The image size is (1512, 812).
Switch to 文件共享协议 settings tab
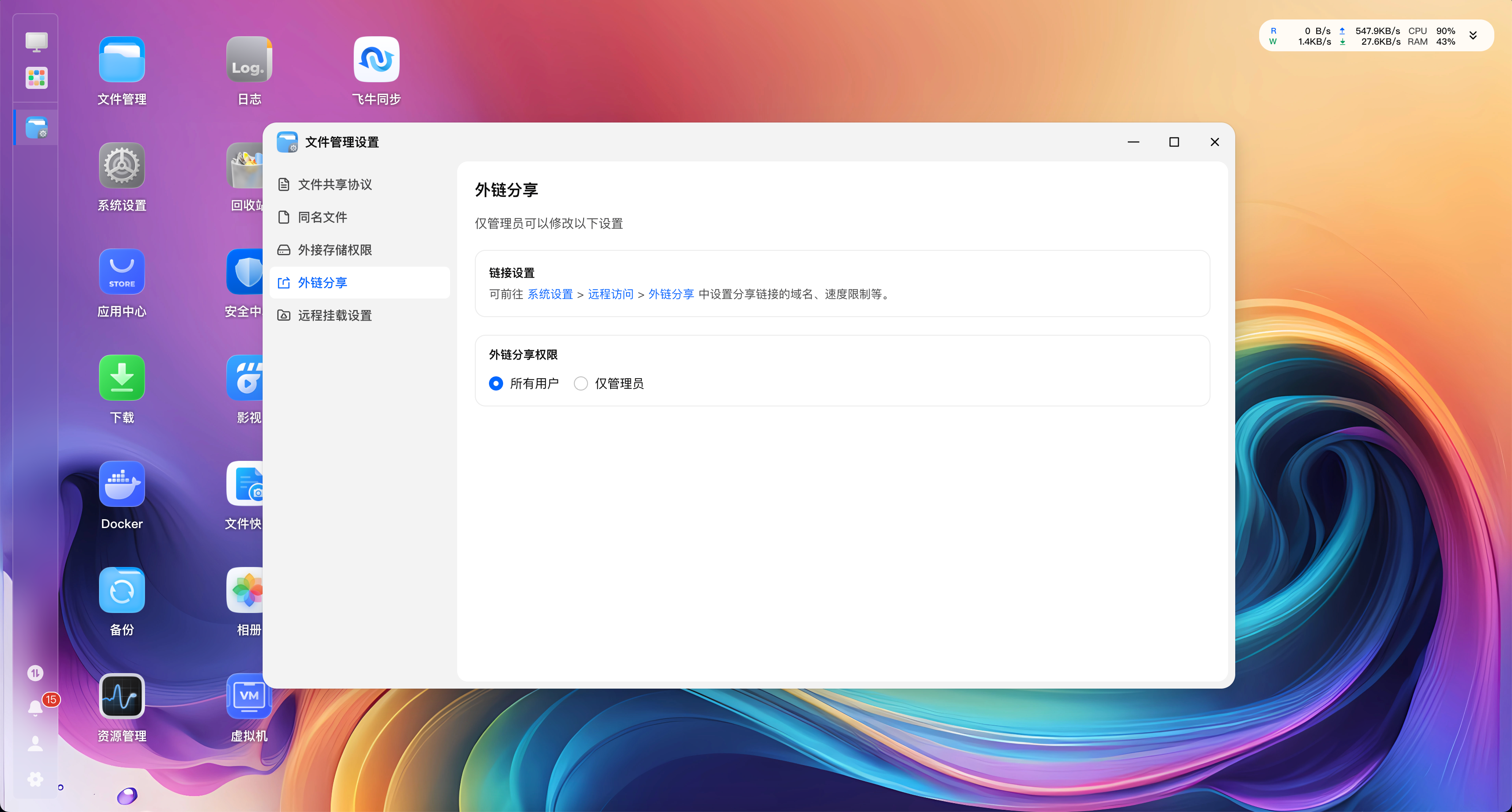click(360, 184)
